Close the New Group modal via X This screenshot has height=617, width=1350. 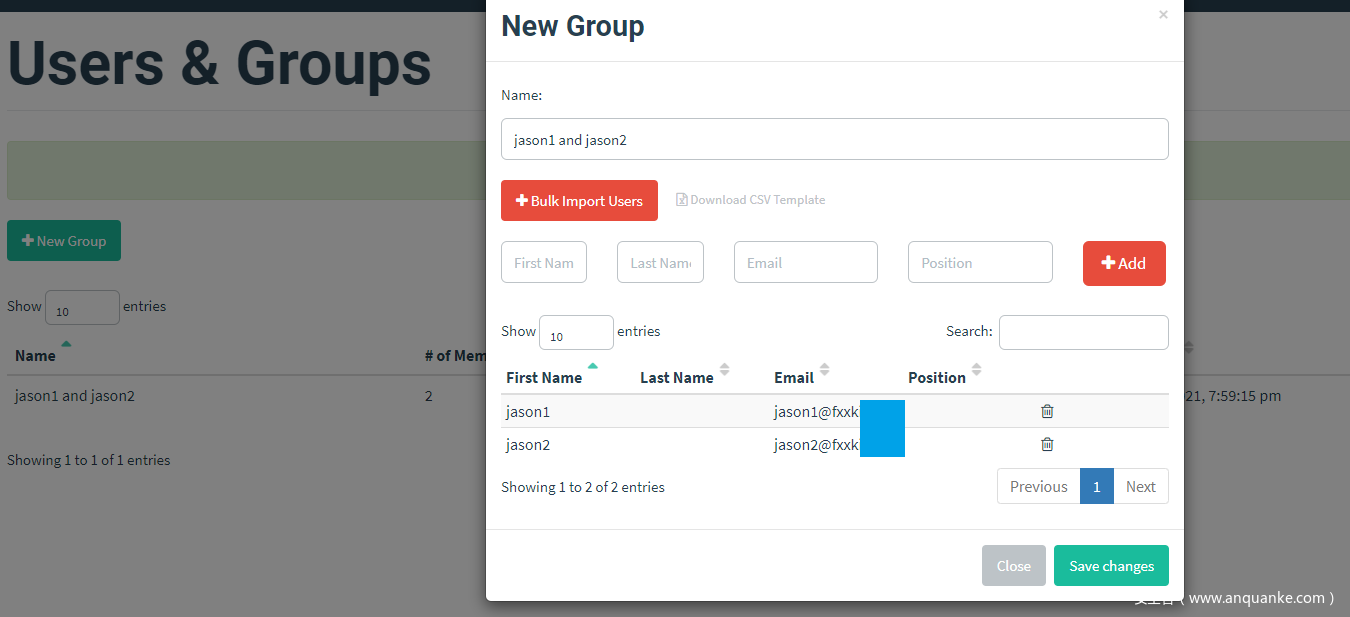pos(1163,15)
